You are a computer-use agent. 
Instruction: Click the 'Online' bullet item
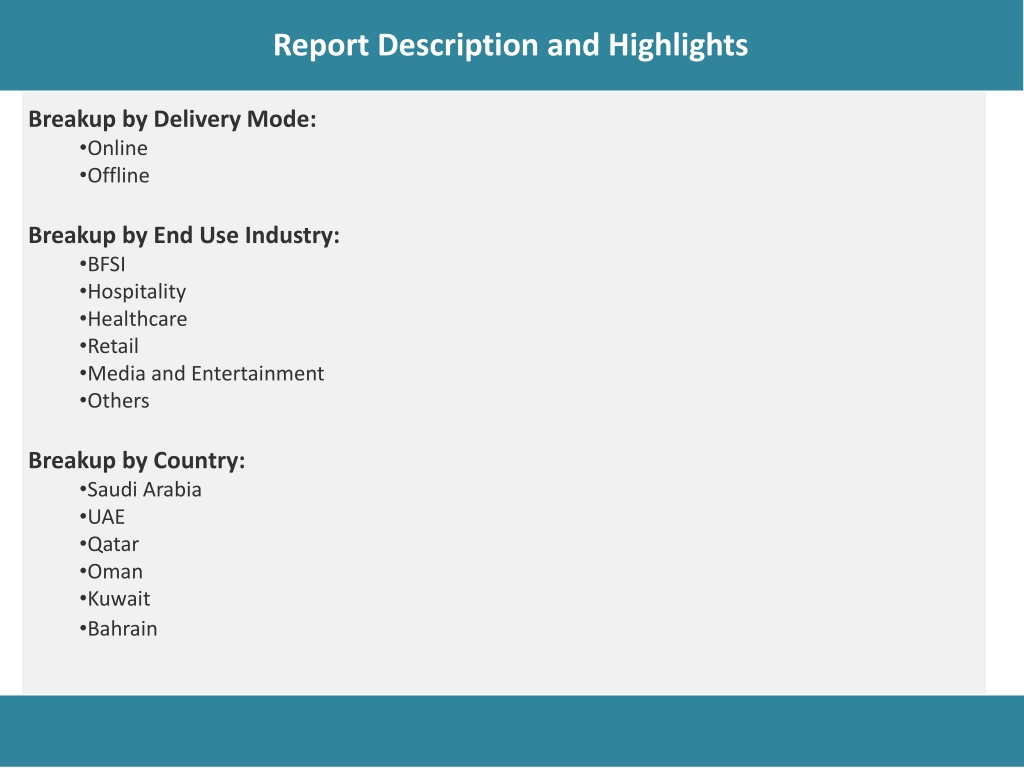(x=114, y=148)
